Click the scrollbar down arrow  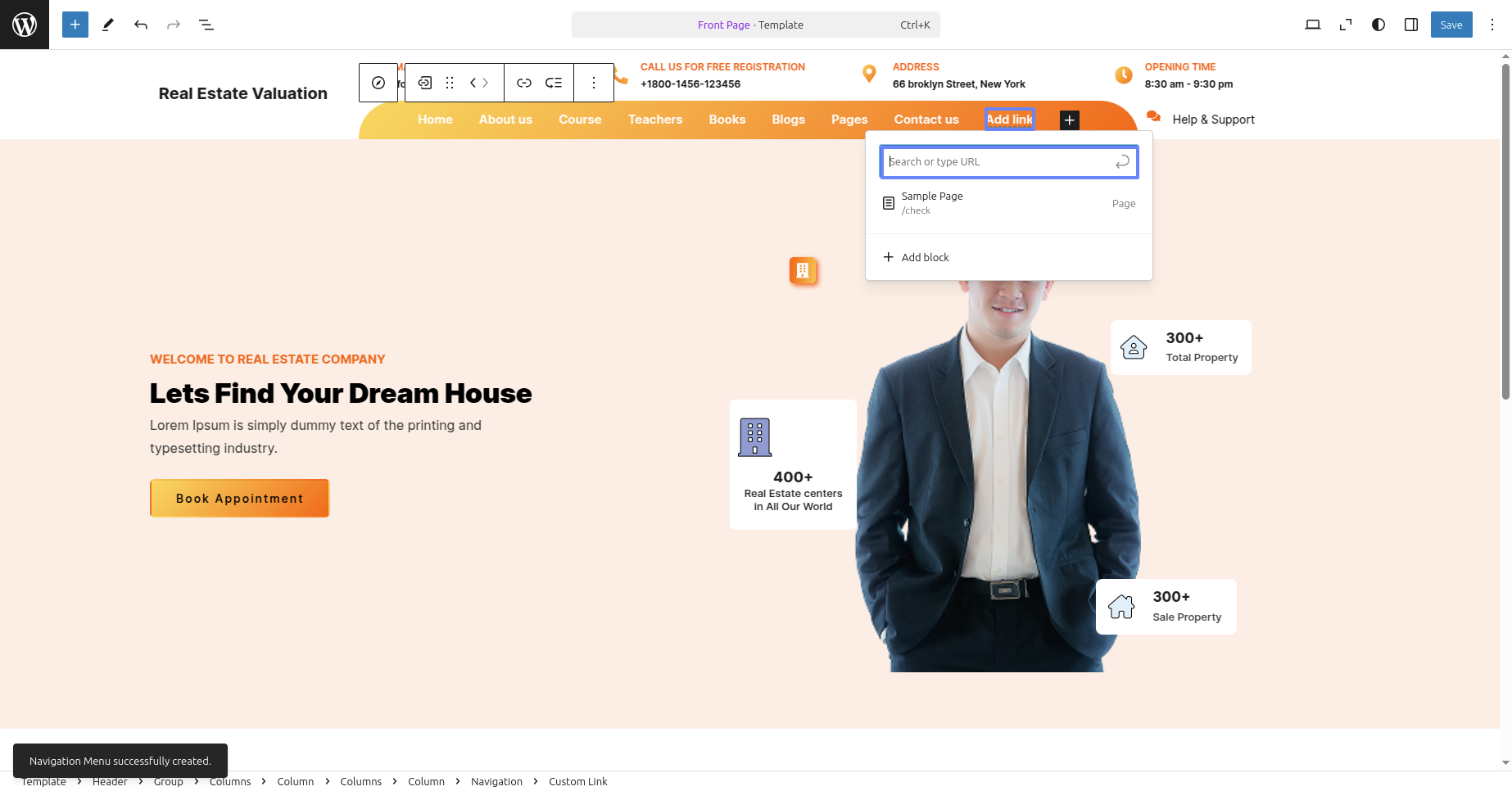[1505, 762]
